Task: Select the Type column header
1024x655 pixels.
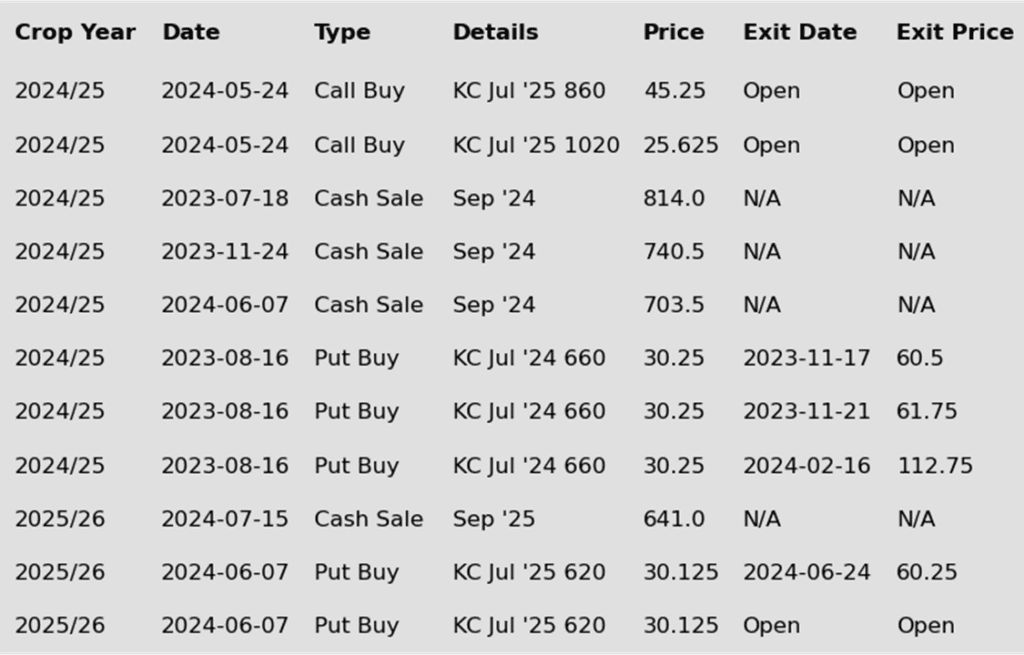Action: [342, 32]
